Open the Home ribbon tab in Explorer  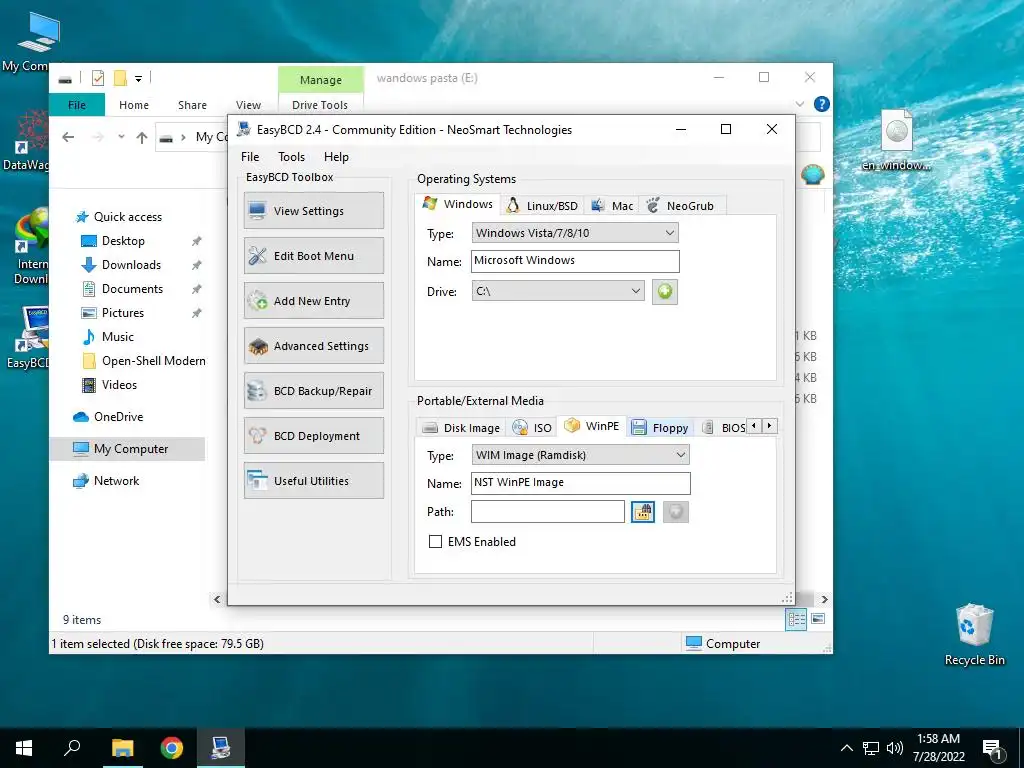tap(134, 104)
